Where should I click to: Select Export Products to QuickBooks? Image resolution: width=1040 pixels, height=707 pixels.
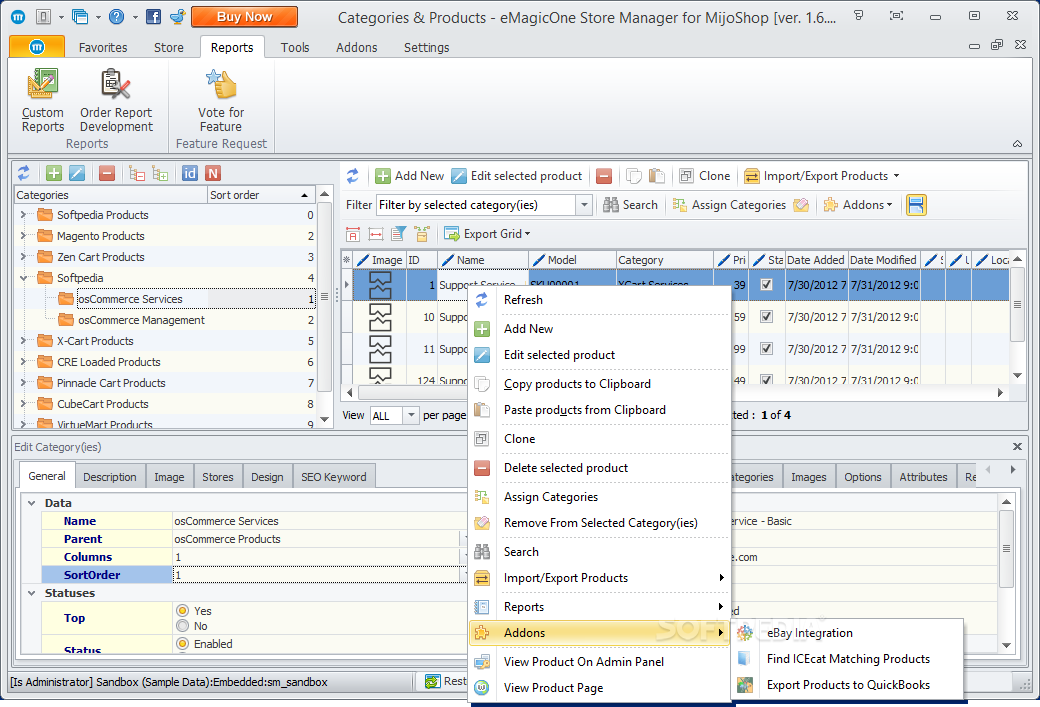tap(848, 684)
